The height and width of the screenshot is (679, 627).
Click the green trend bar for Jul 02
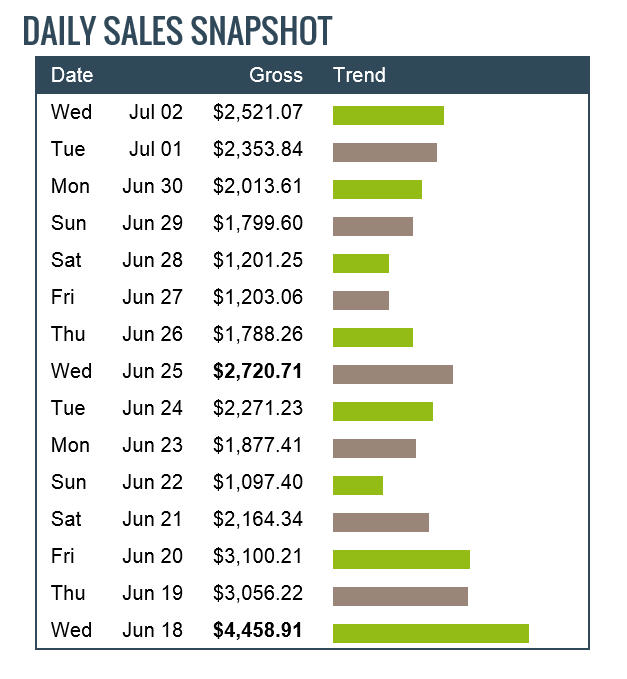click(388, 115)
